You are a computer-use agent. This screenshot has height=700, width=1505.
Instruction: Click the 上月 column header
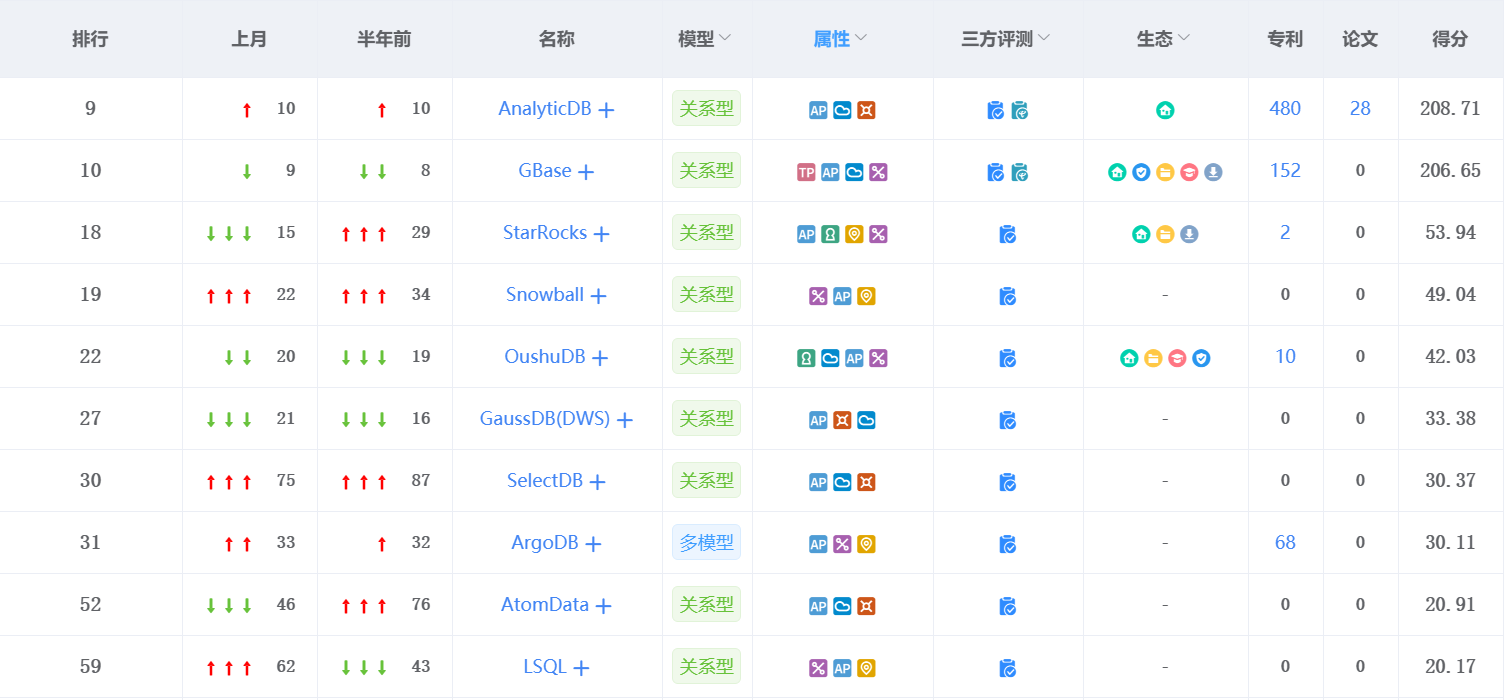249,39
